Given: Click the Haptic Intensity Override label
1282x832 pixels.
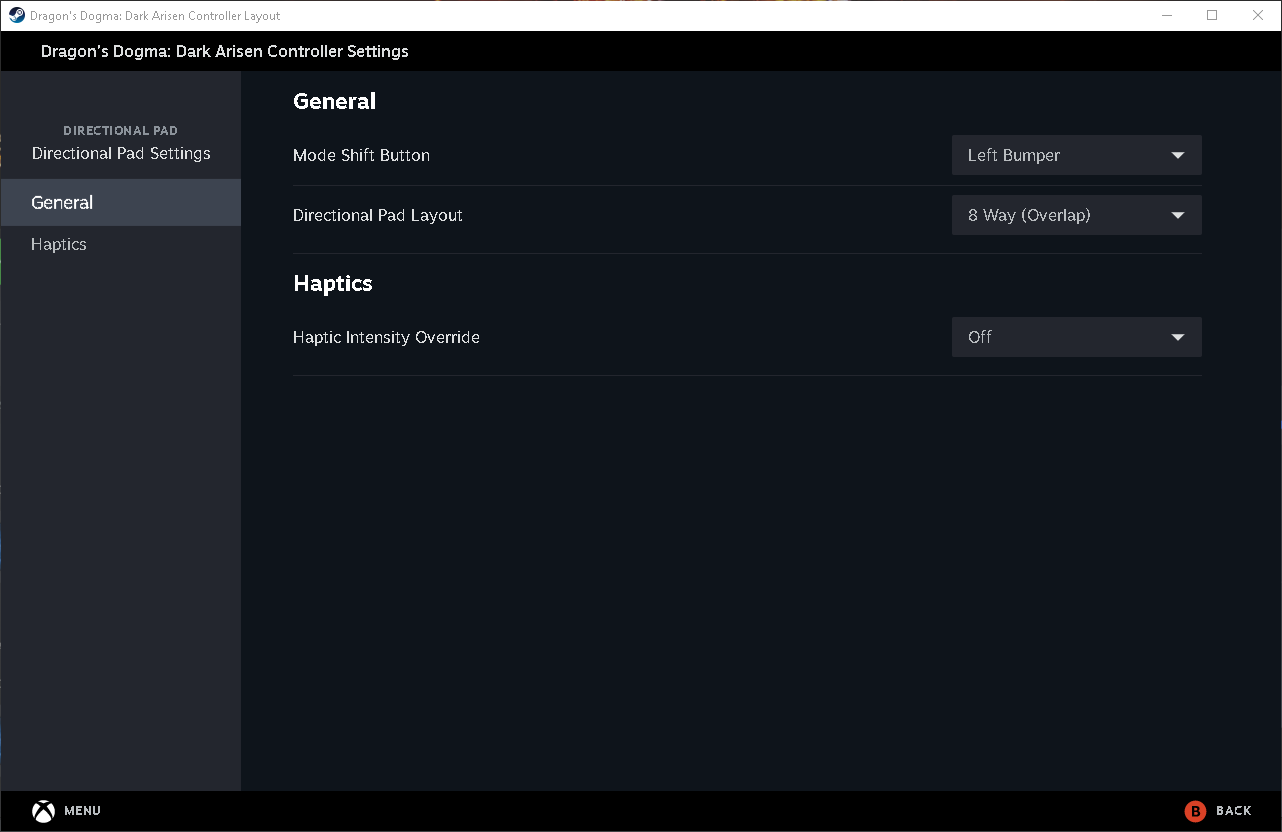Looking at the screenshot, I should click(x=386, y=337).
